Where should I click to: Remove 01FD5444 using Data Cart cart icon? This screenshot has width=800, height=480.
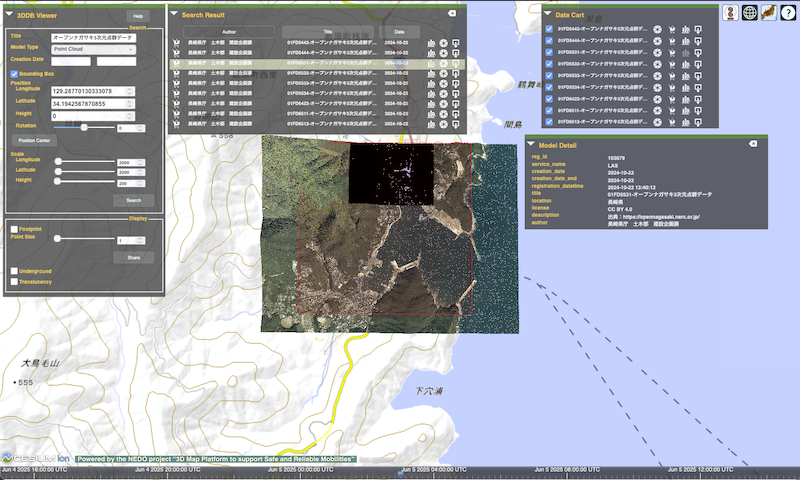[x=671, y=41]
